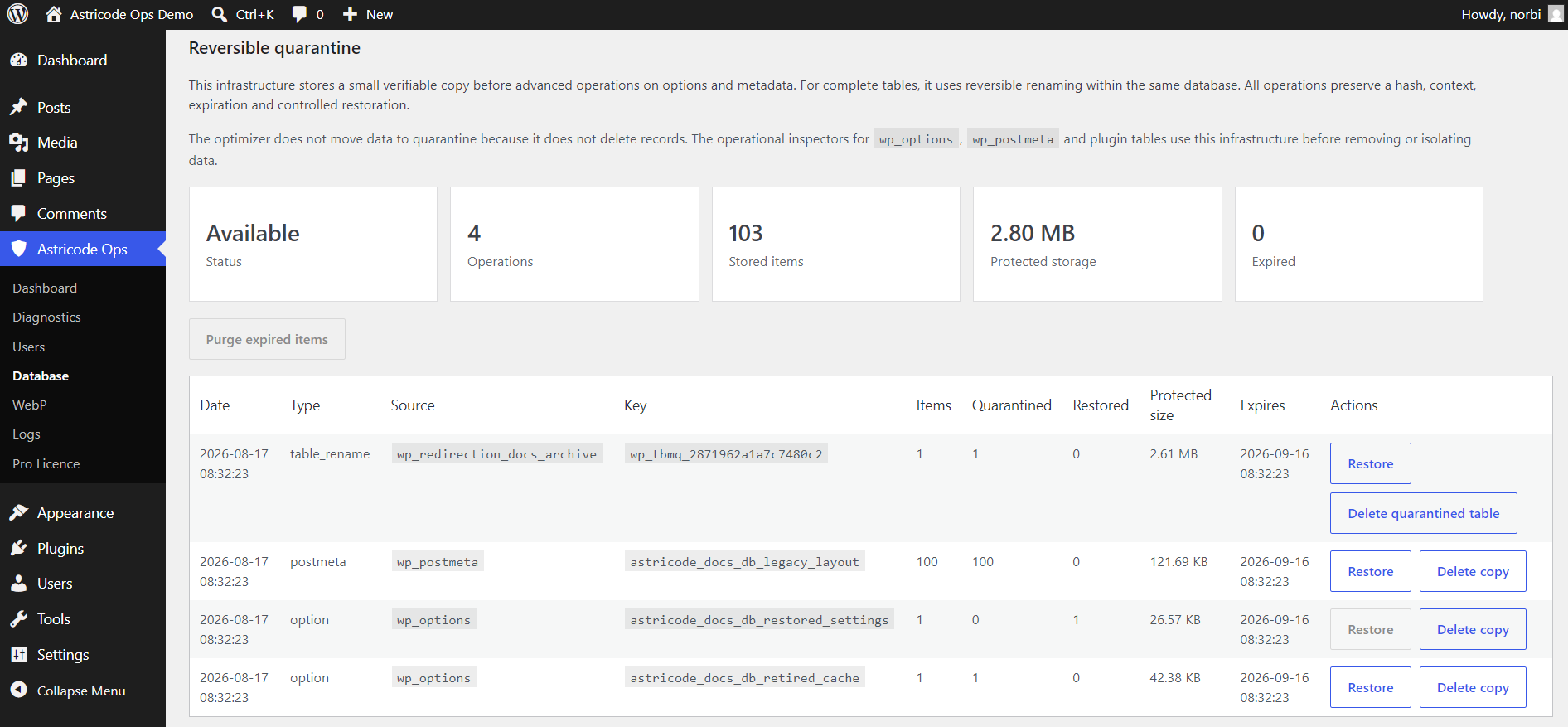Image resolution: width=1568 pixels, height=727 pixels.
Task: Delete copy of astricode_docs_db_restored_settings
Action: tap(1473, 629)
